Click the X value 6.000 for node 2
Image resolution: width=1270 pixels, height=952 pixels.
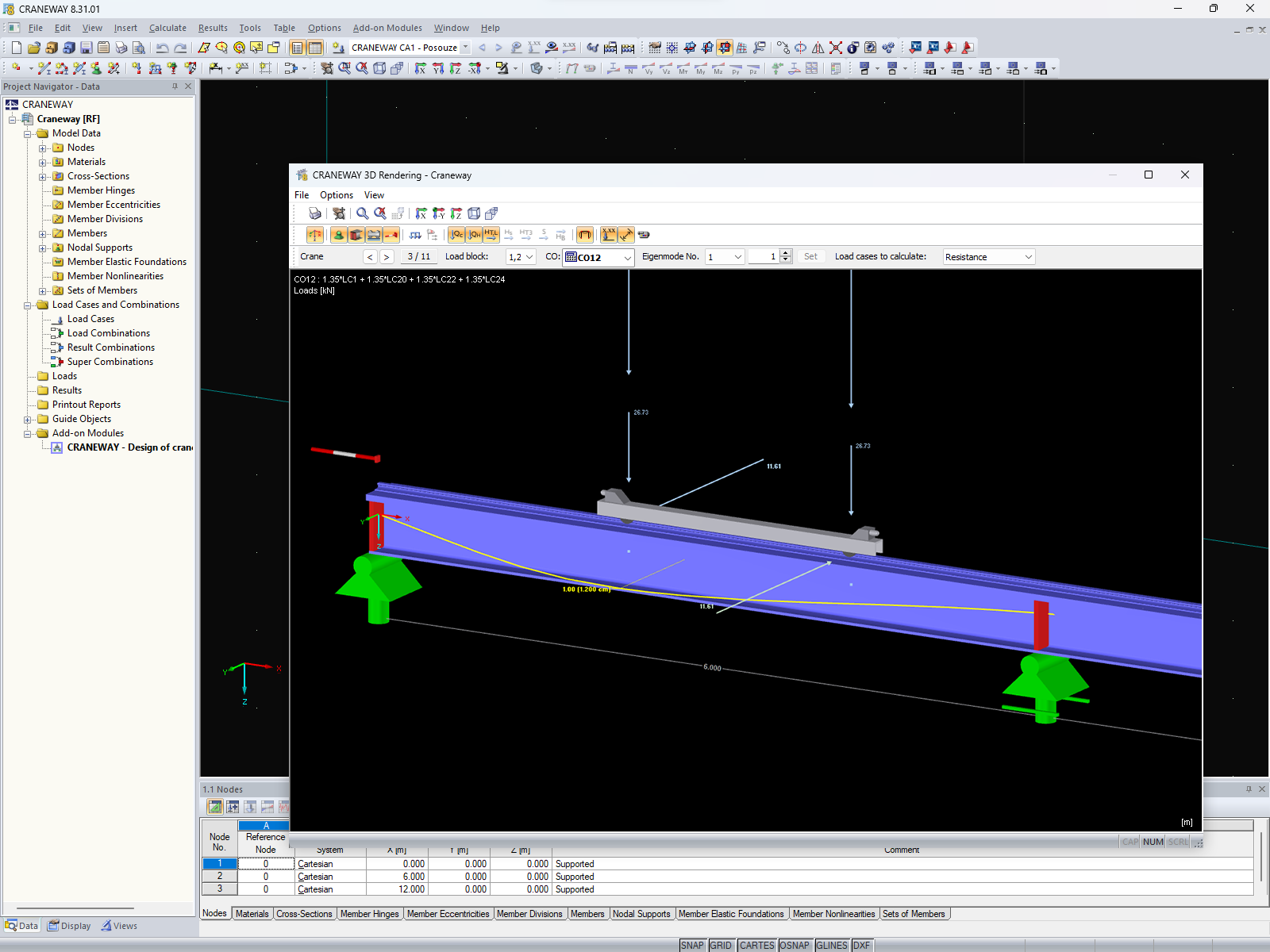tap(396, 877)
